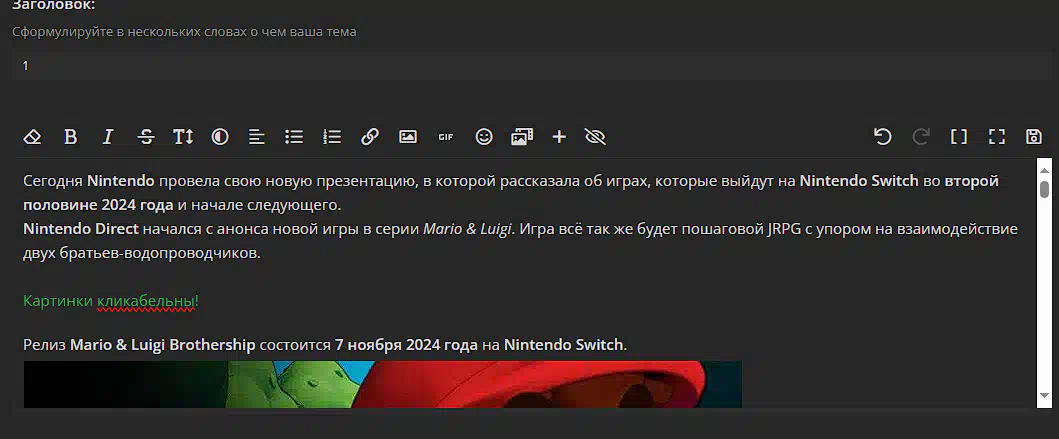Click the text '7 ноября 2024 года'
The image size is (1059, 439).
[407, 345]
